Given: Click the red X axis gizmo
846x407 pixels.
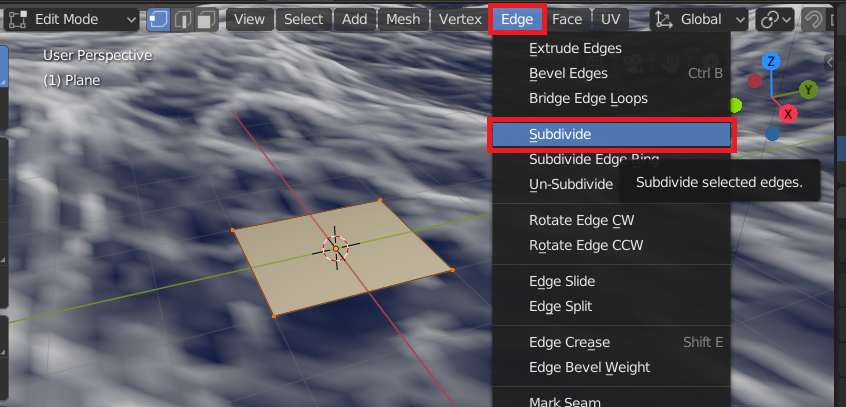Looking at the screenshot, I should [x=788, y=114].
